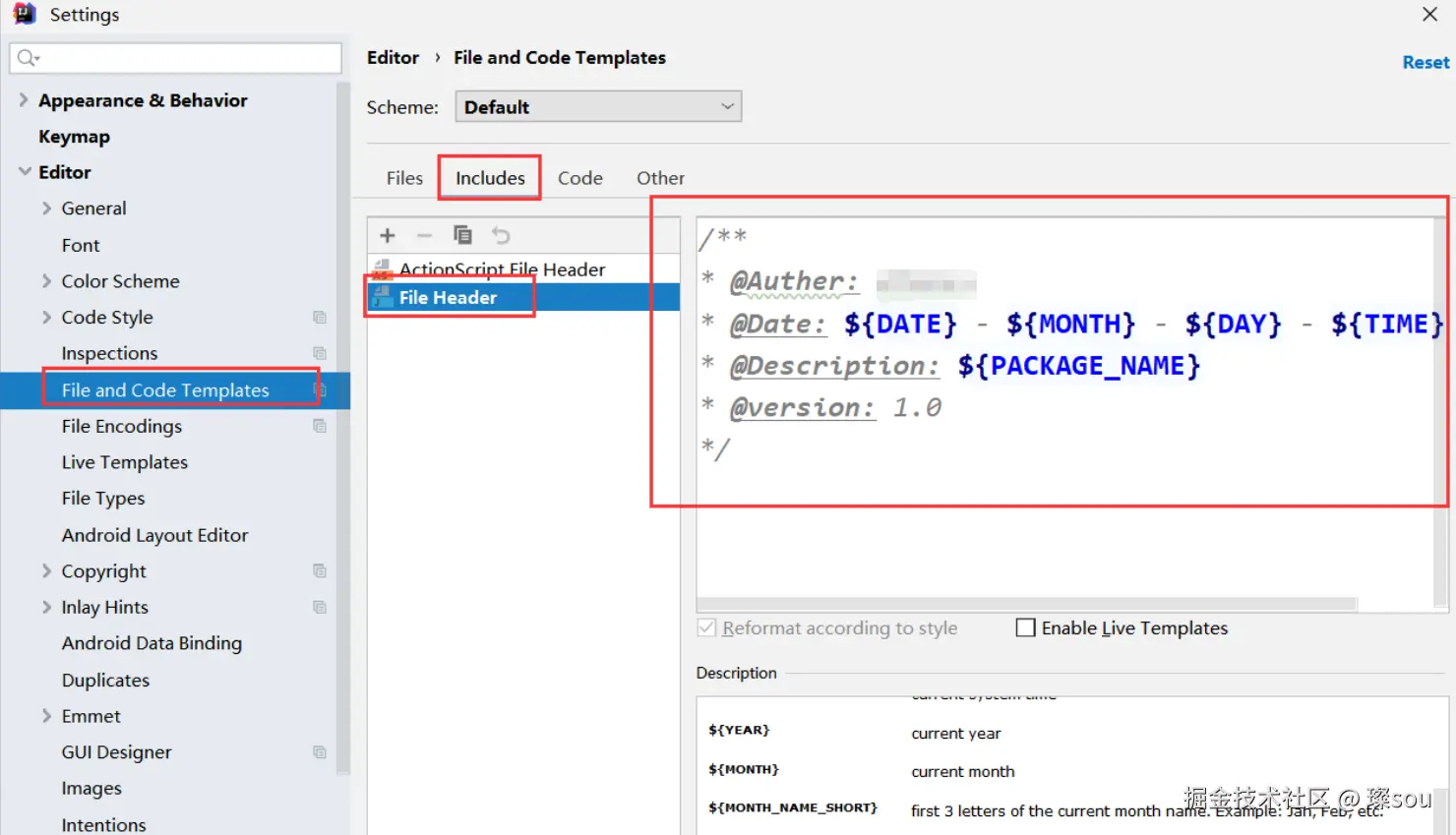1456x835 pixels.
Task: Open Live Templates settings
Action: click(x=124, y=462)
